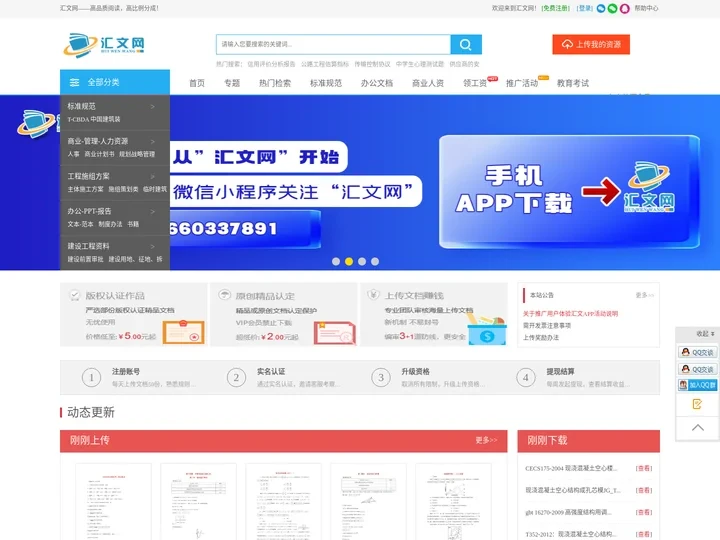Expand the 工程施组方案 category arrow
720x540 pixels.
point(152,176)
